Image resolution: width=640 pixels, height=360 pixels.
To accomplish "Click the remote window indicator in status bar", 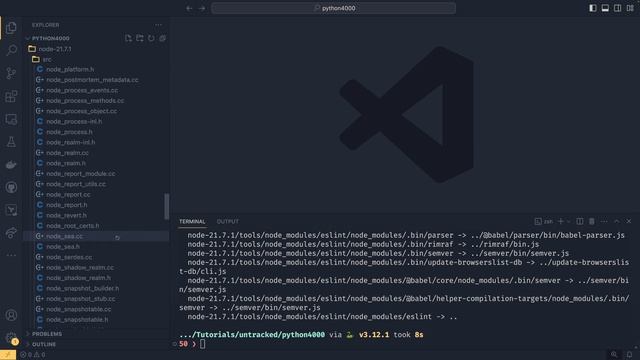I will [8, 355].
